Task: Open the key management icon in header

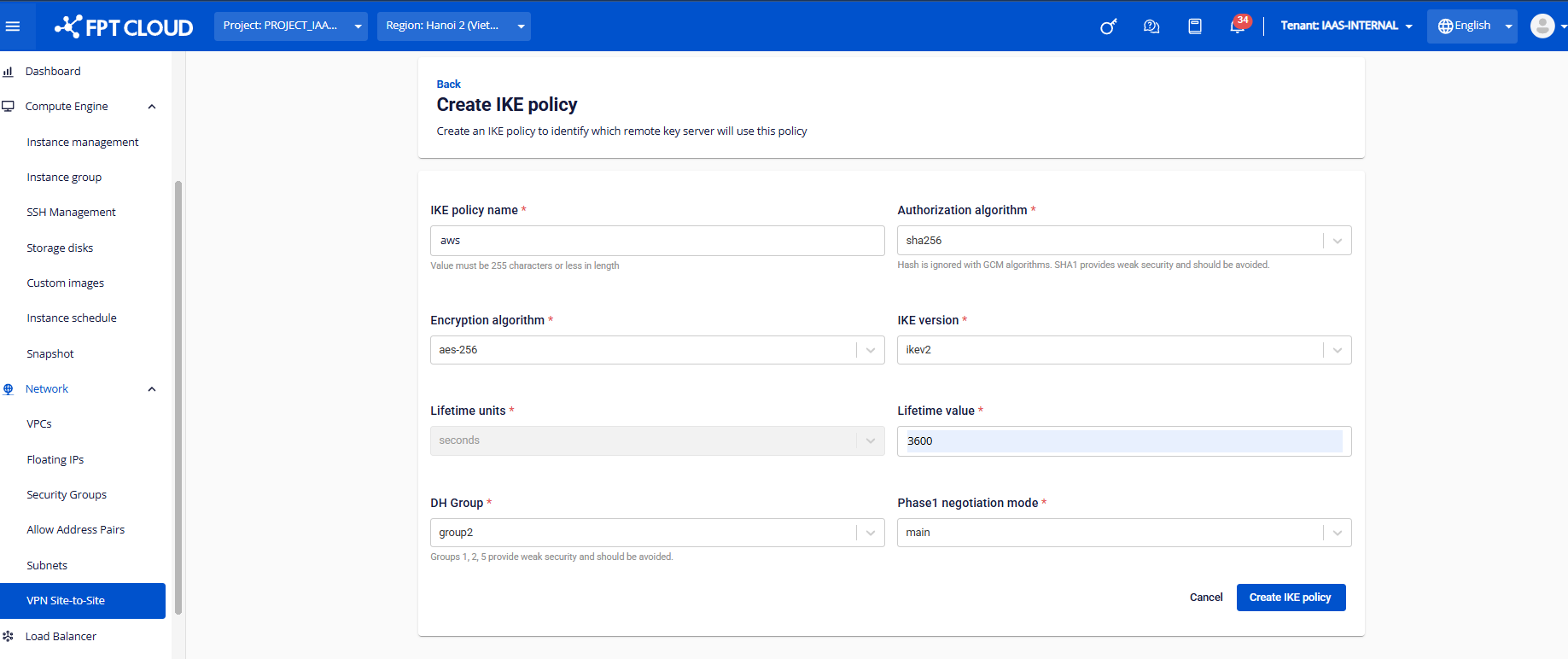Action: 1108,26
